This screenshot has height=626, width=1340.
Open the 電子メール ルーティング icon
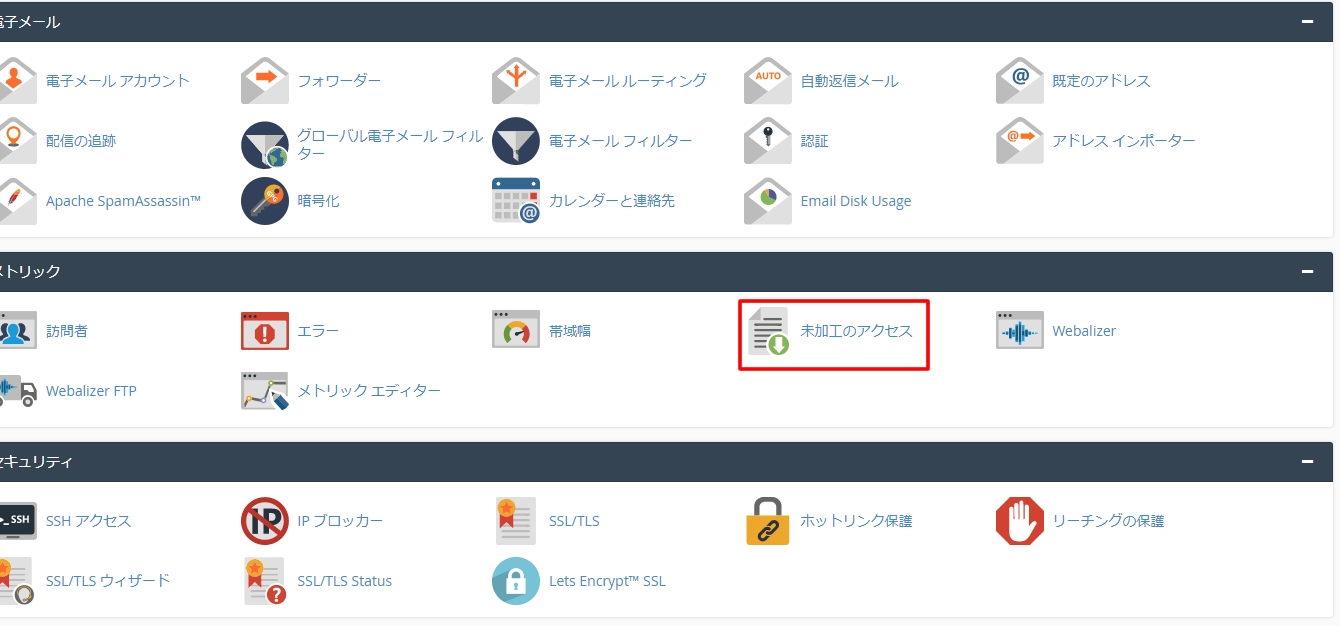point(516,81)
